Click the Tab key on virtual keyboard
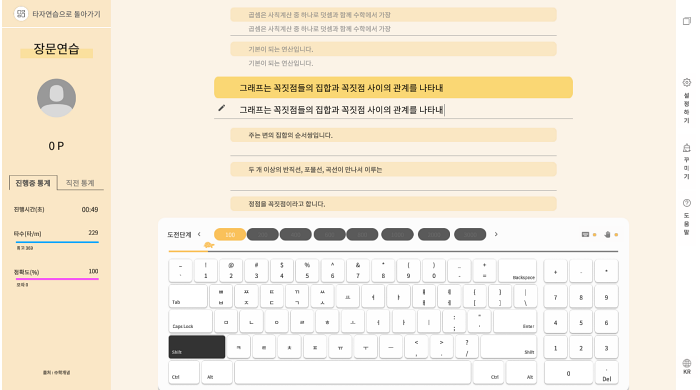 (x=188, y=296)
